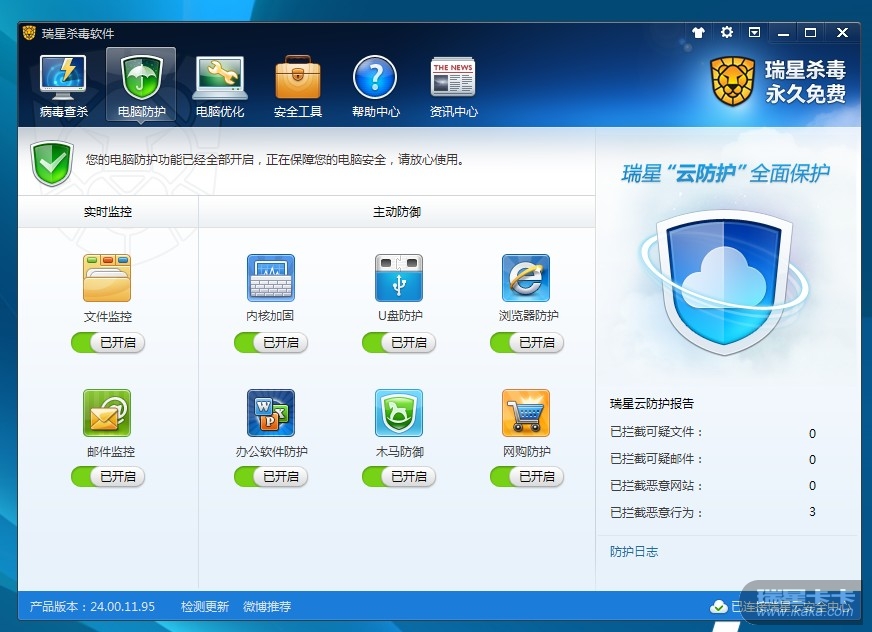
Task: Open the 电脑优化 optimization section
Action: tap(220, 86)
